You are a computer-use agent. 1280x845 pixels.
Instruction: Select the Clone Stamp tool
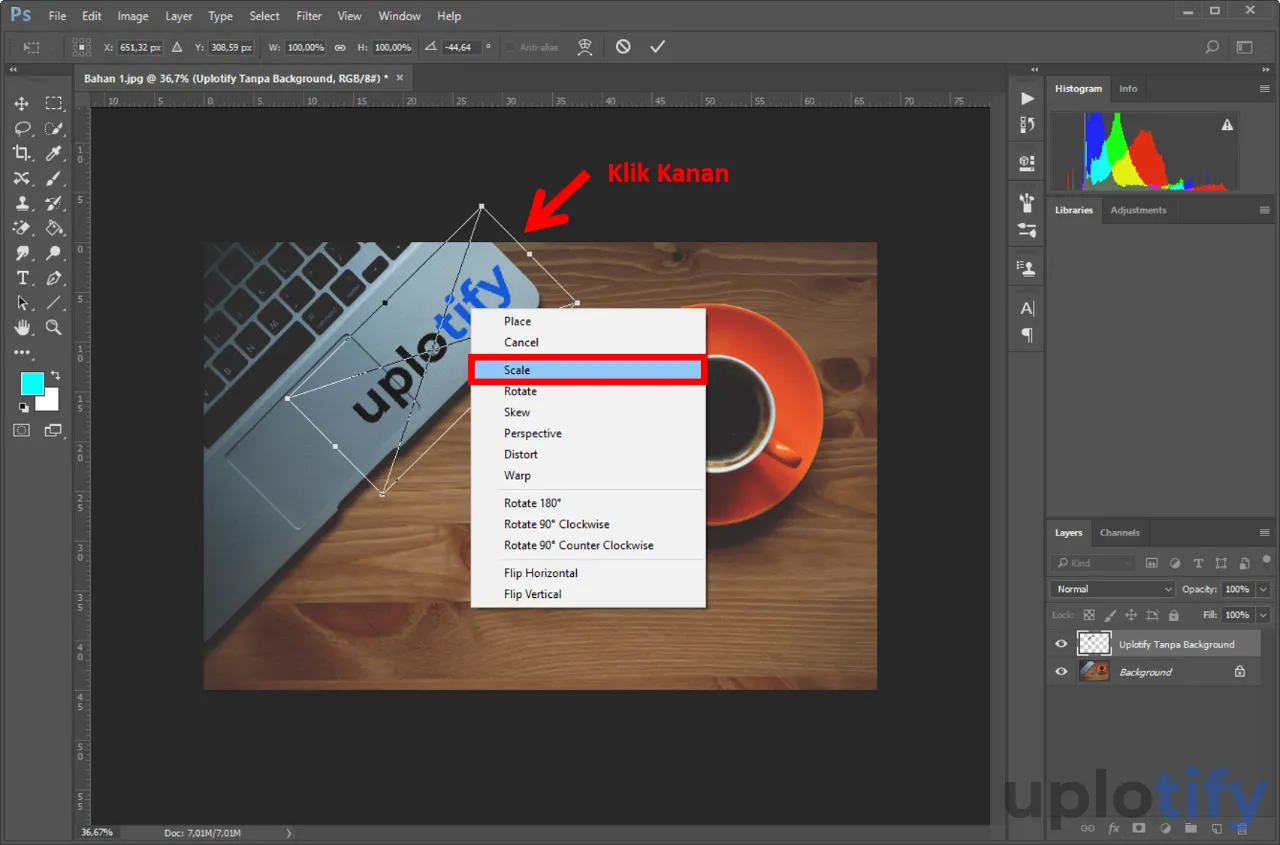(22, 203)
